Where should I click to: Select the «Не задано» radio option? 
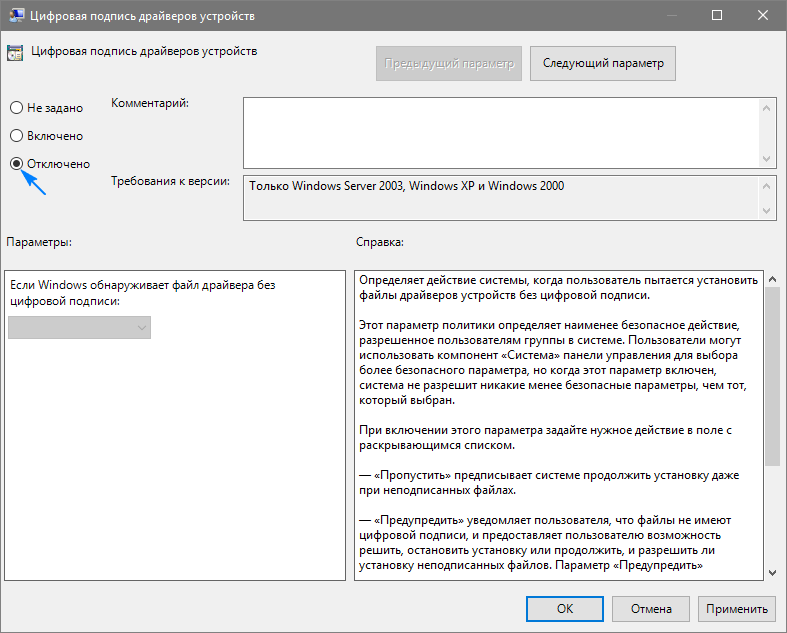point(16,108)
